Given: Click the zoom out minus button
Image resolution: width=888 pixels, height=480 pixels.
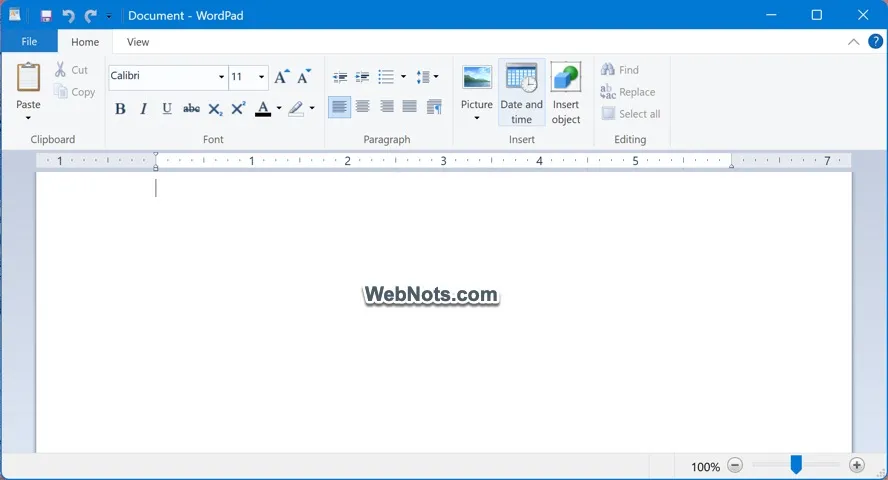Looking at the screenshot, I should [x=735, y=465].
